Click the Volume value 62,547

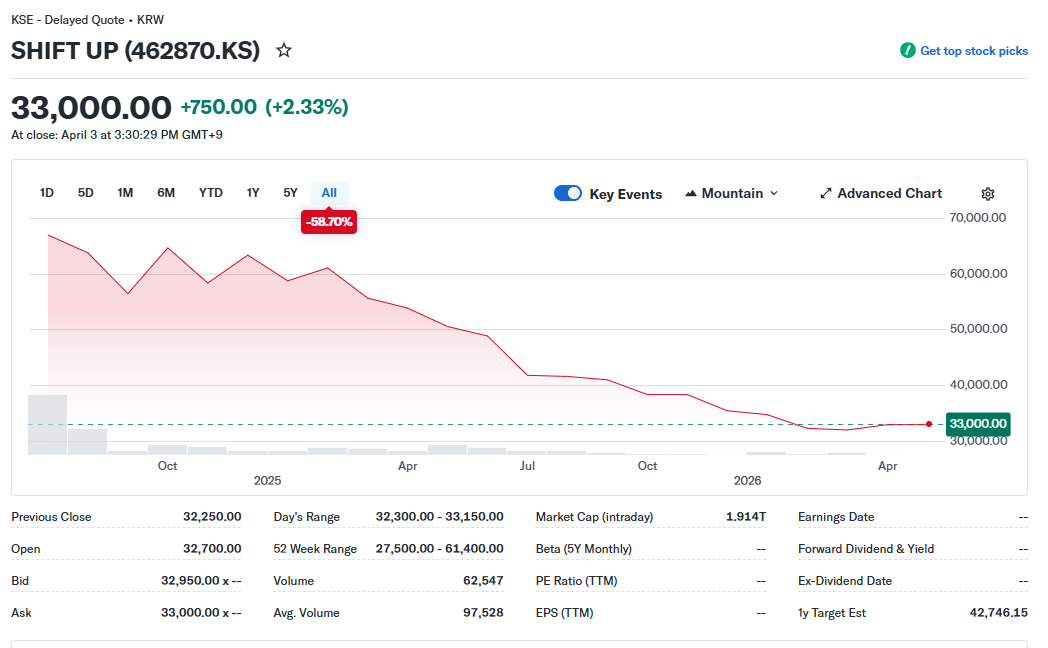click(483, 581)
